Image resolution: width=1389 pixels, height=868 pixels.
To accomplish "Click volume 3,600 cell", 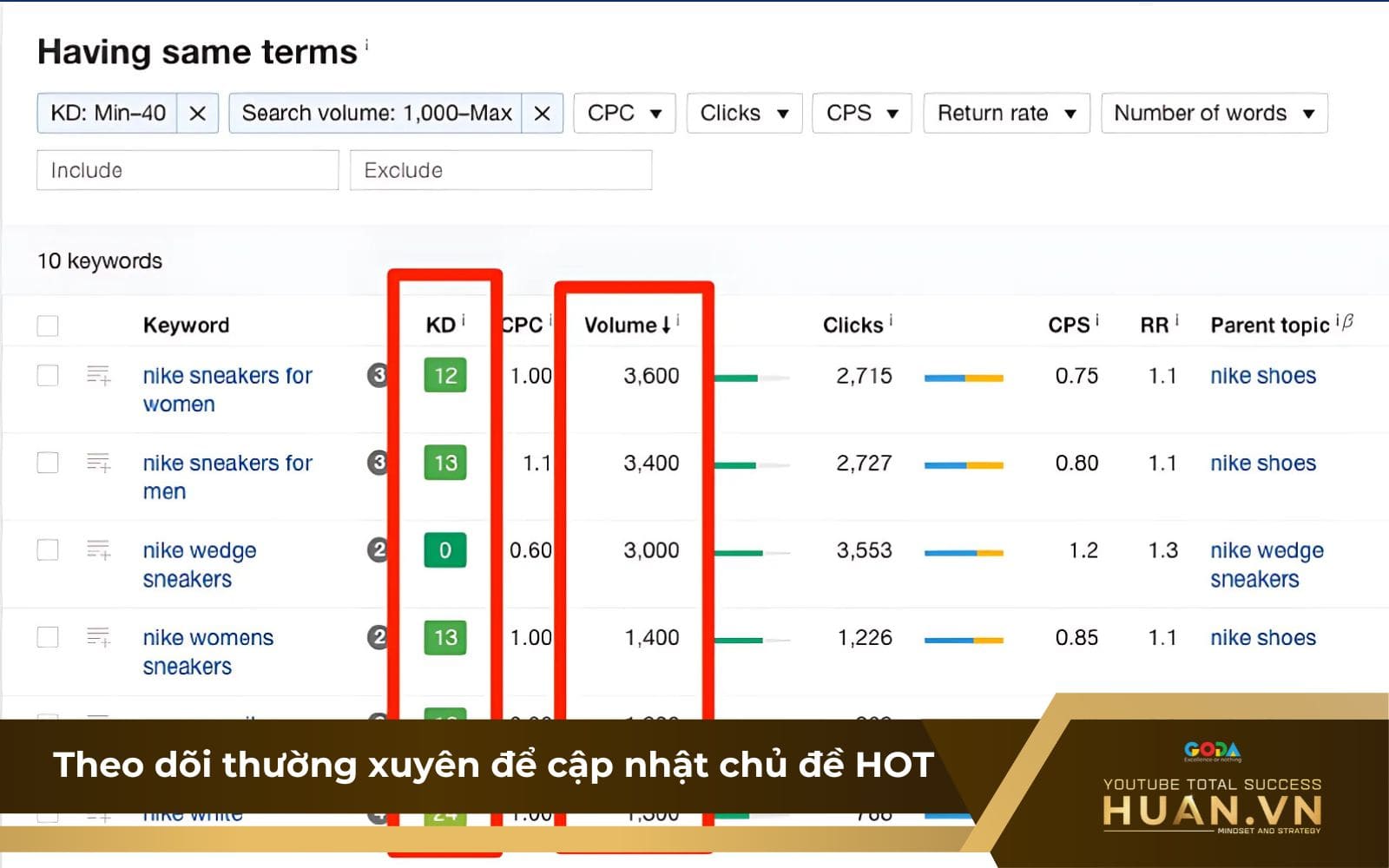I will tap(651, 376).
